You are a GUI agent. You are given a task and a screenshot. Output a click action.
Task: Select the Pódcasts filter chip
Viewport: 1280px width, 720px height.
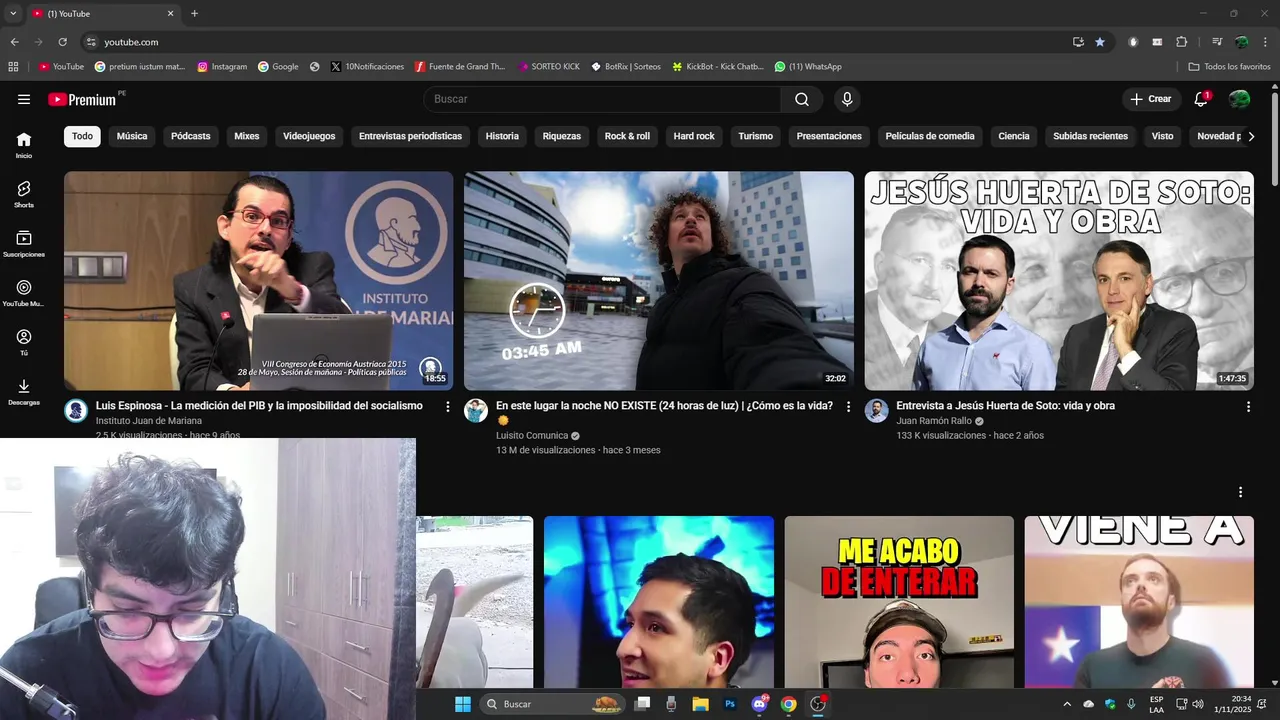point(191,136)
